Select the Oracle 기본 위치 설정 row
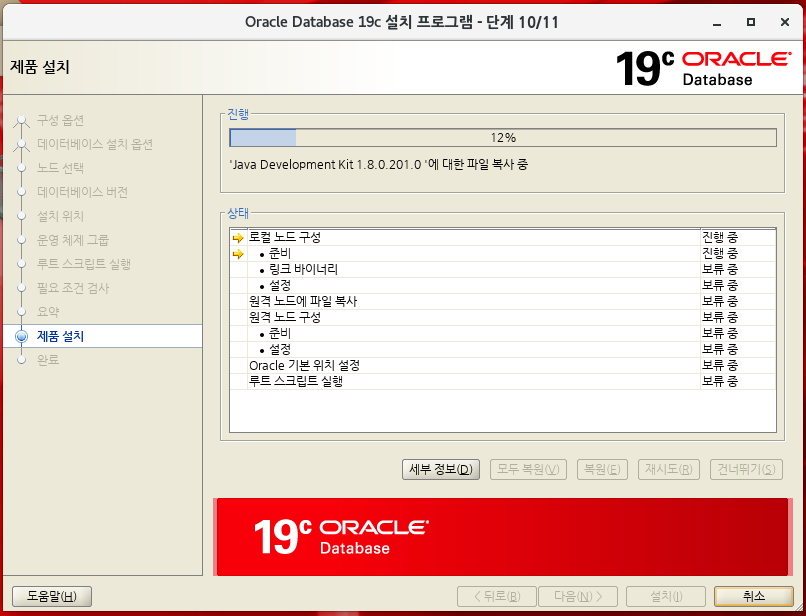Viewport: 806px width, 616px height. click(x=503, y=365)
